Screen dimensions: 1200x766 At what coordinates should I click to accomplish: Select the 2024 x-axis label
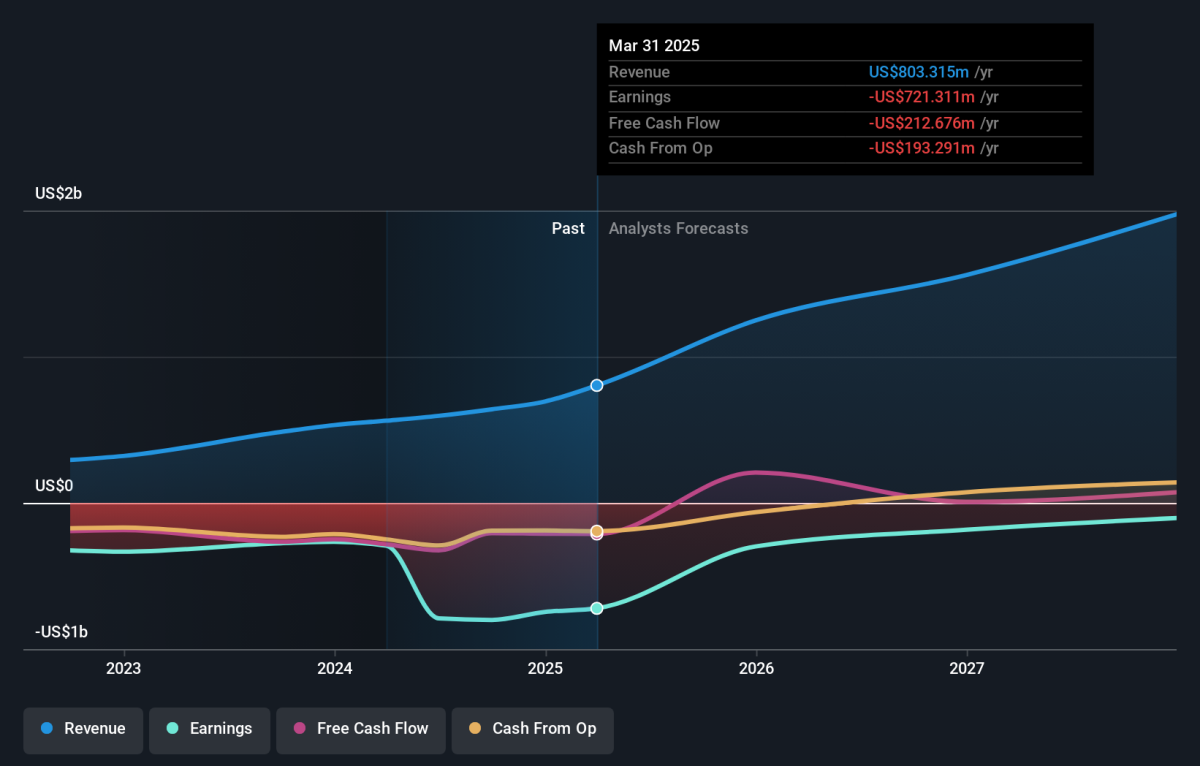coord(334,667)
